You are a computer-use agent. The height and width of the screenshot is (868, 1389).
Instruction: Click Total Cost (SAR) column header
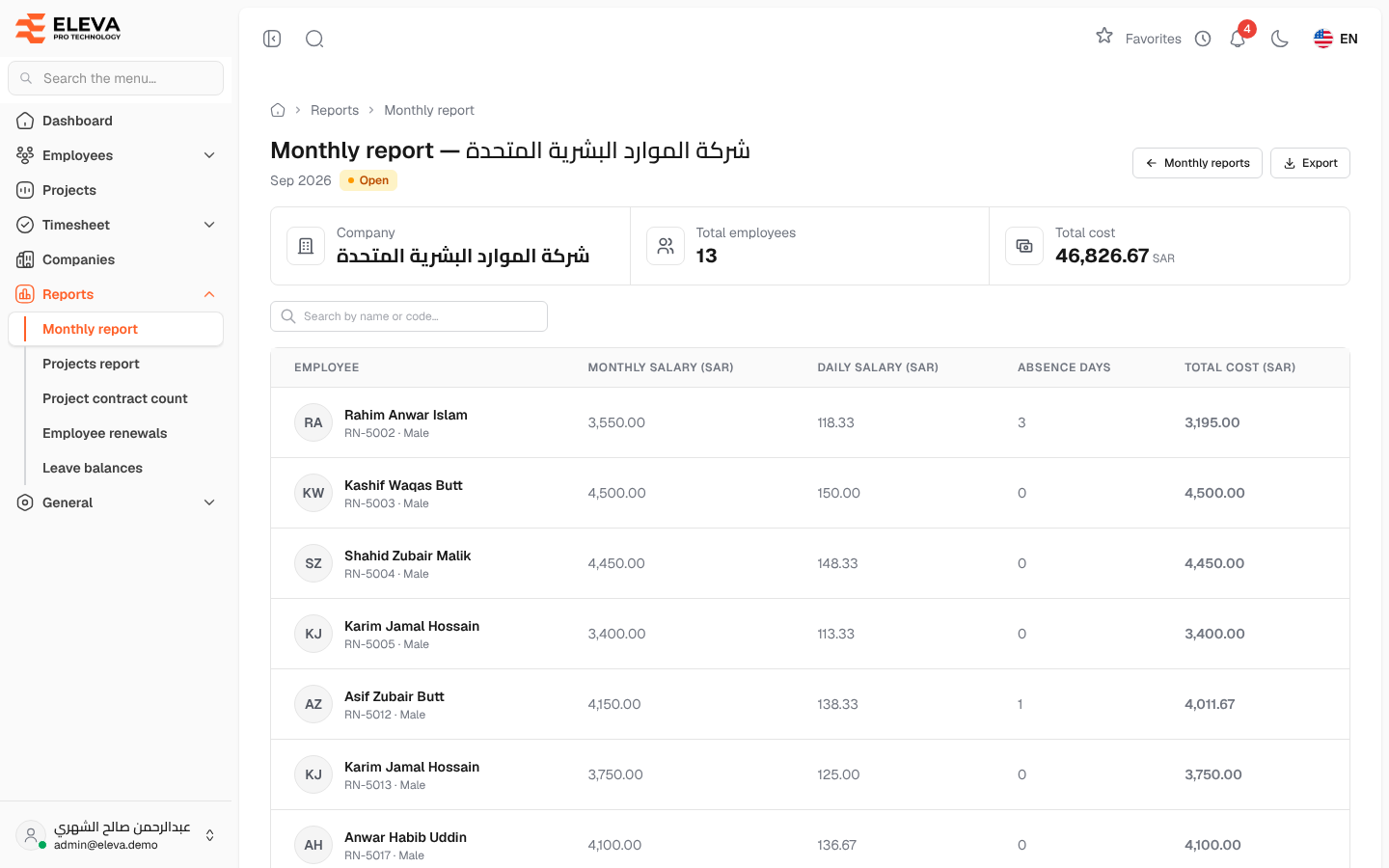1239,367
